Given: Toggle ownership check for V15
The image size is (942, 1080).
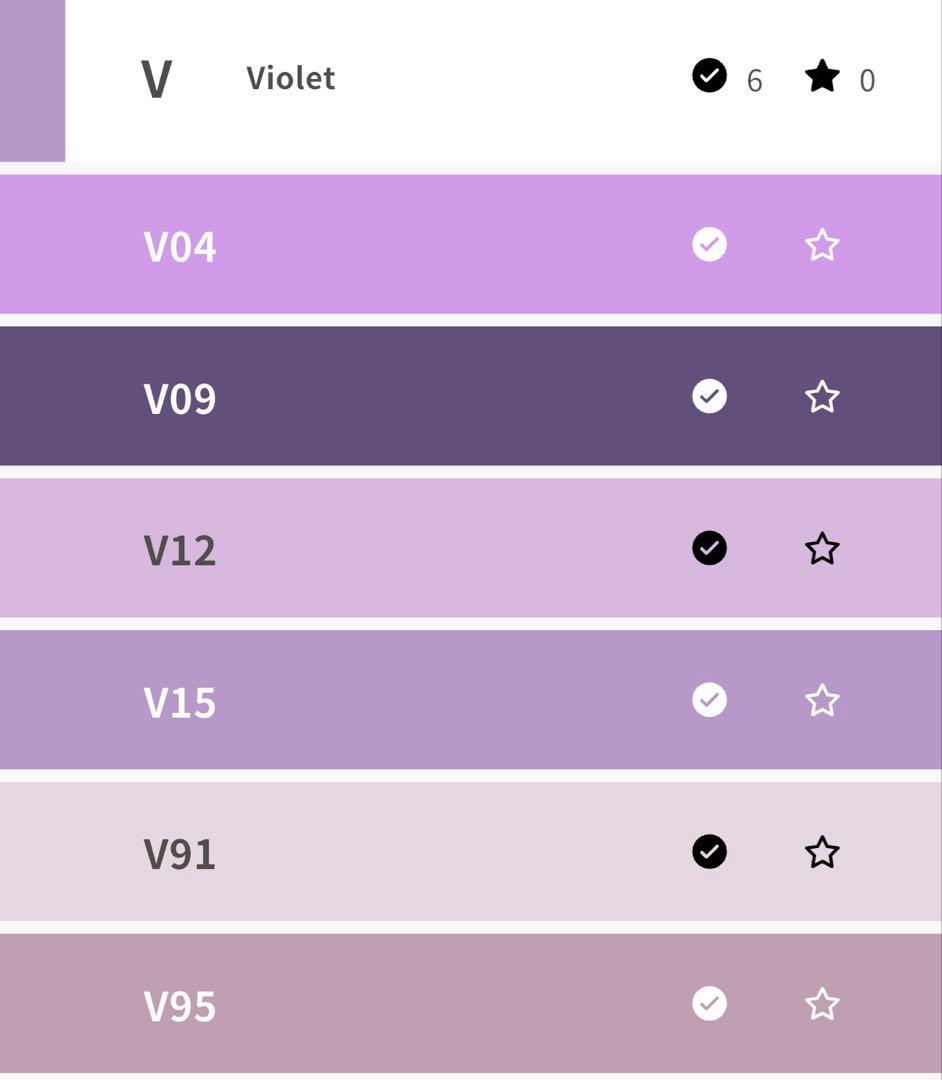Looking at the screenshot, I should pos(709,700).
